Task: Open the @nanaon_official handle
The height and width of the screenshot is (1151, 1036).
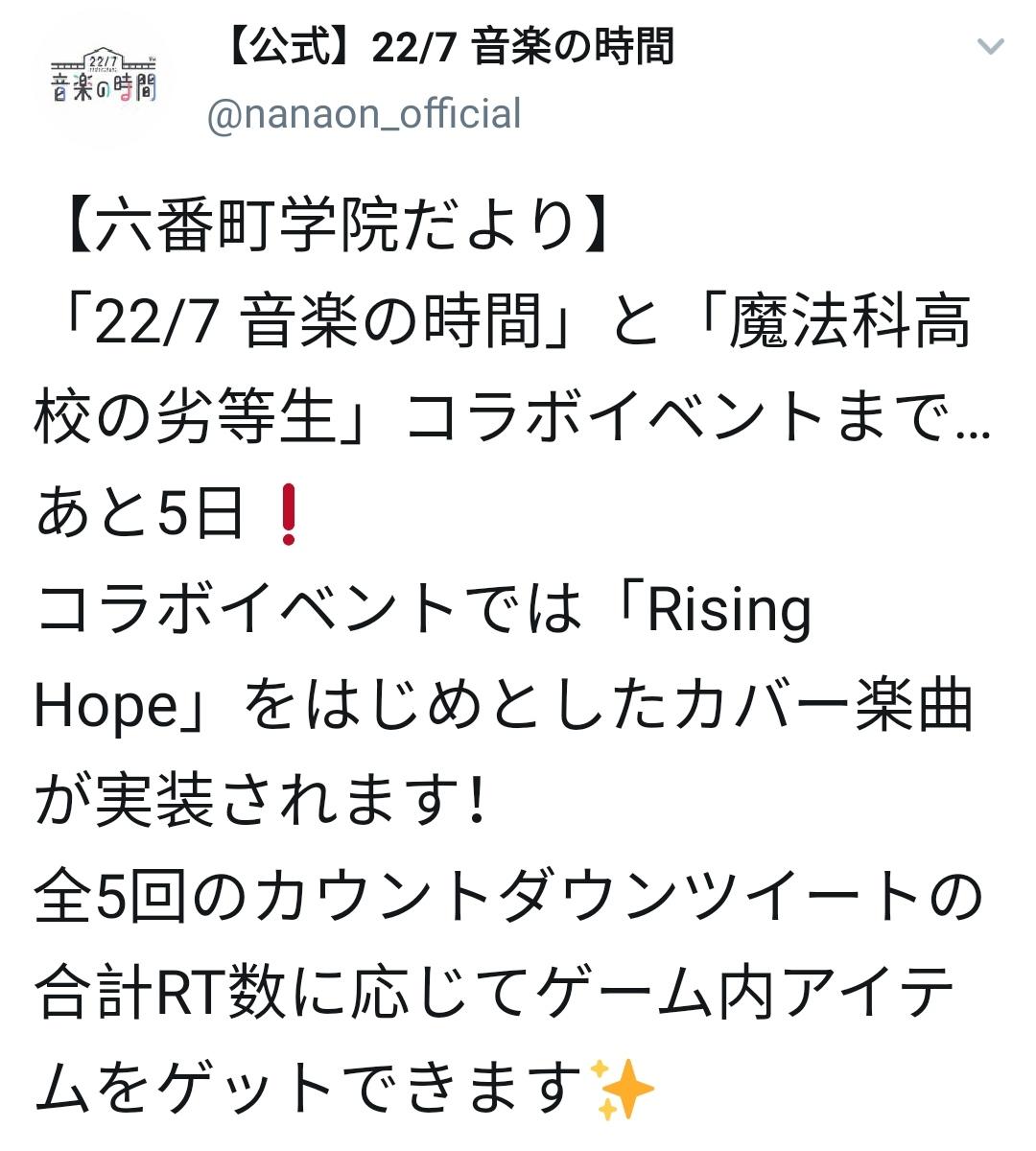Action: coord(365,113)
